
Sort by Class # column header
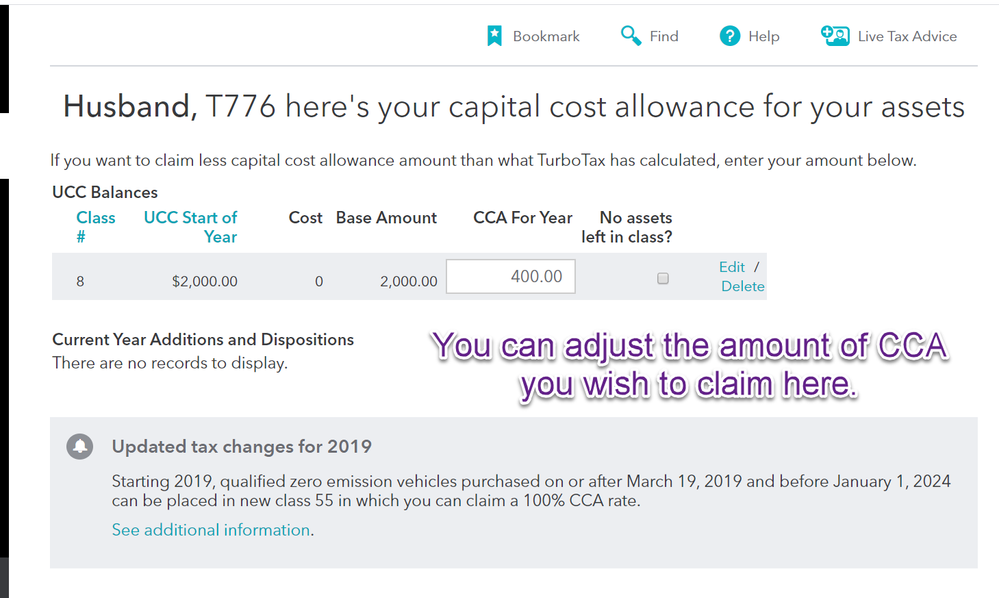click(96, 227)
